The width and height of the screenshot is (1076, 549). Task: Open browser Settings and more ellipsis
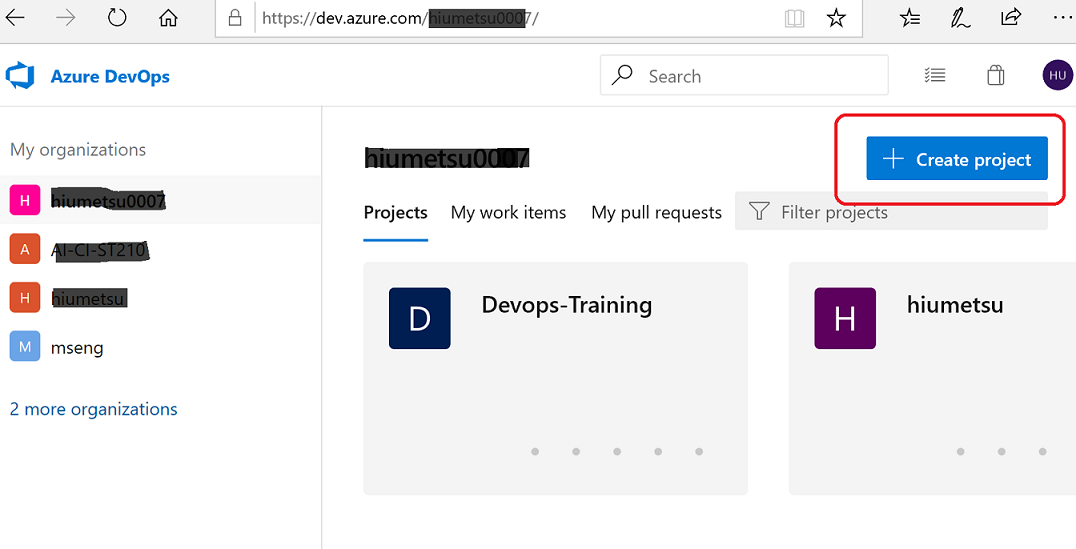(x=1062, y=18)
